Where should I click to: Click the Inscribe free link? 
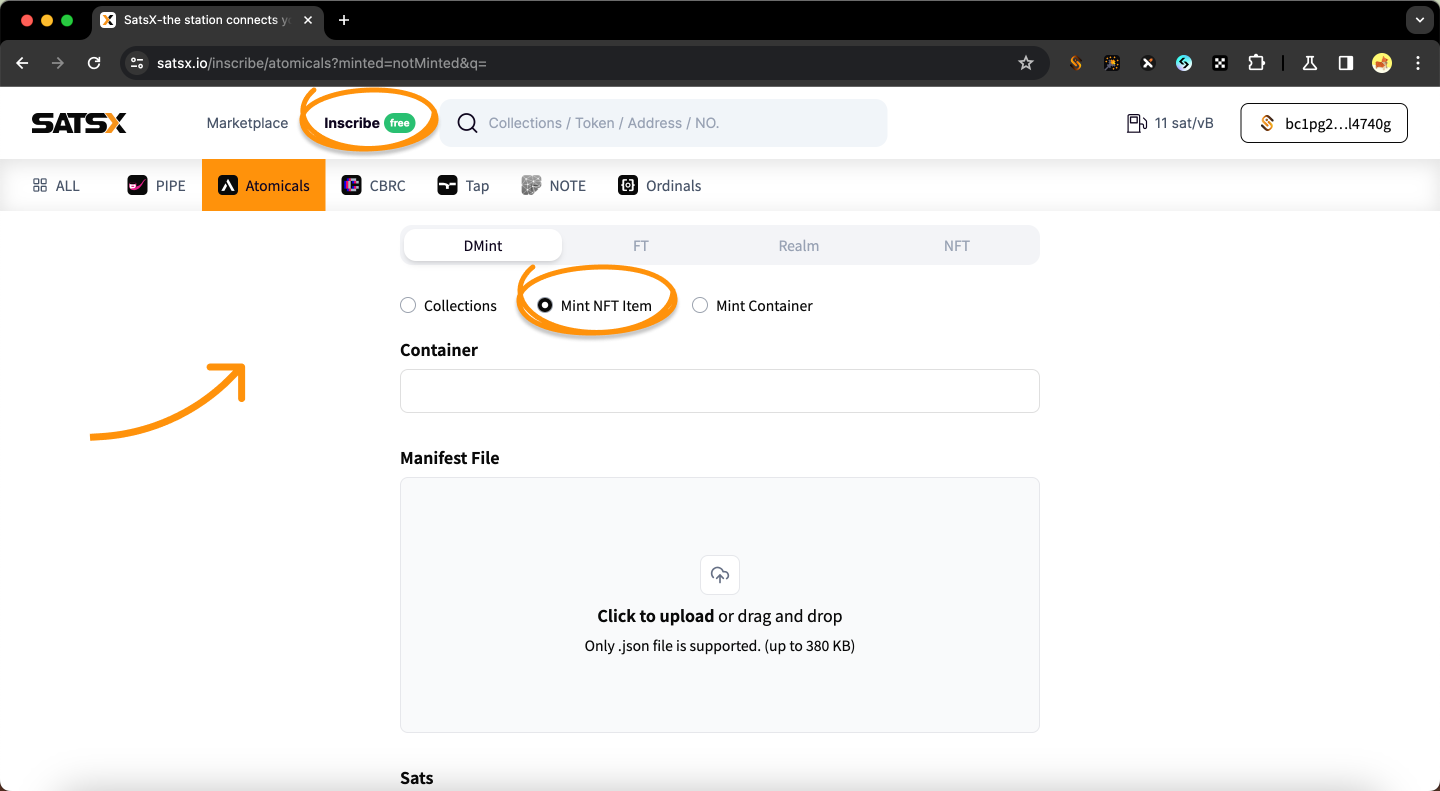(x=367, y=123)
